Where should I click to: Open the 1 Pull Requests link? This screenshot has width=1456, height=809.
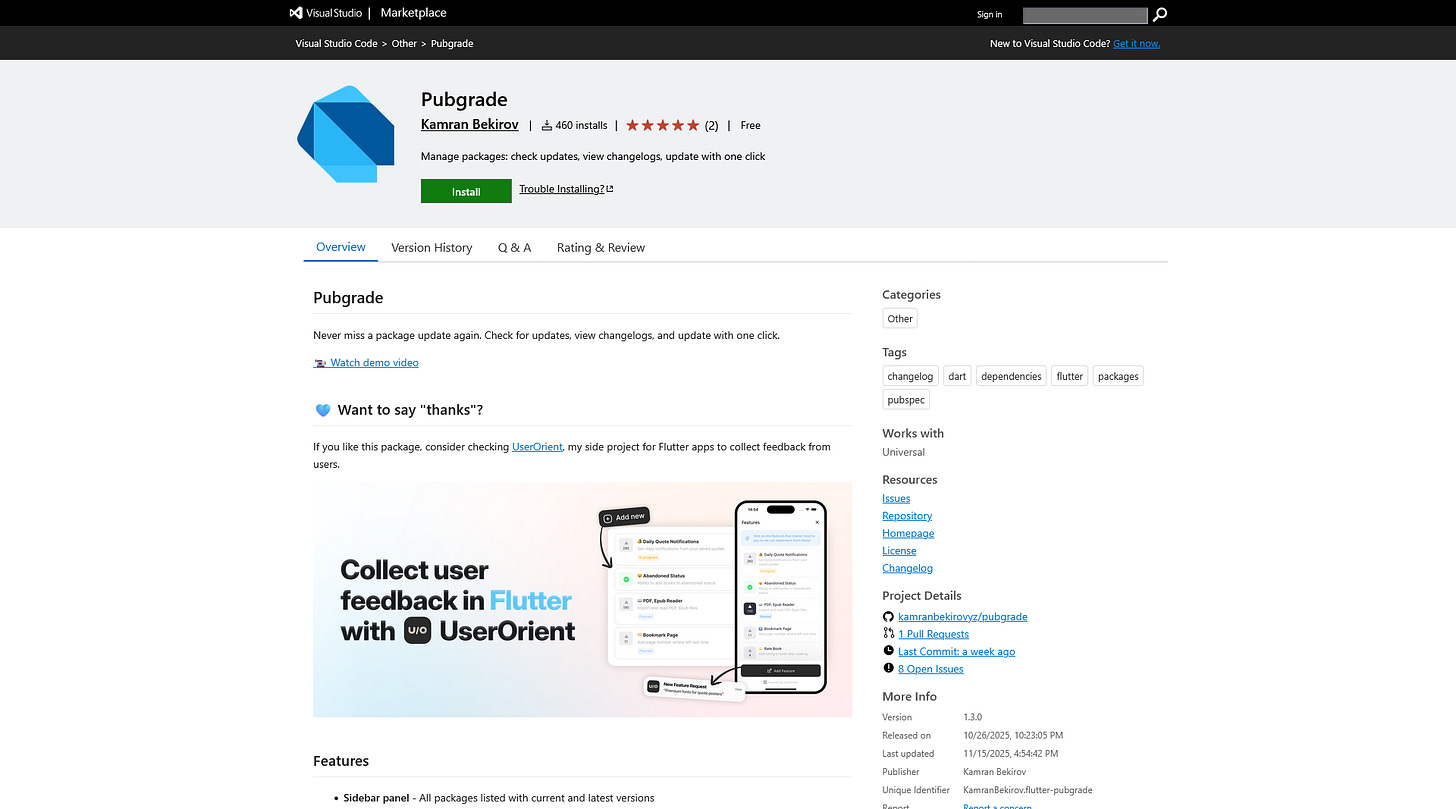933,634
